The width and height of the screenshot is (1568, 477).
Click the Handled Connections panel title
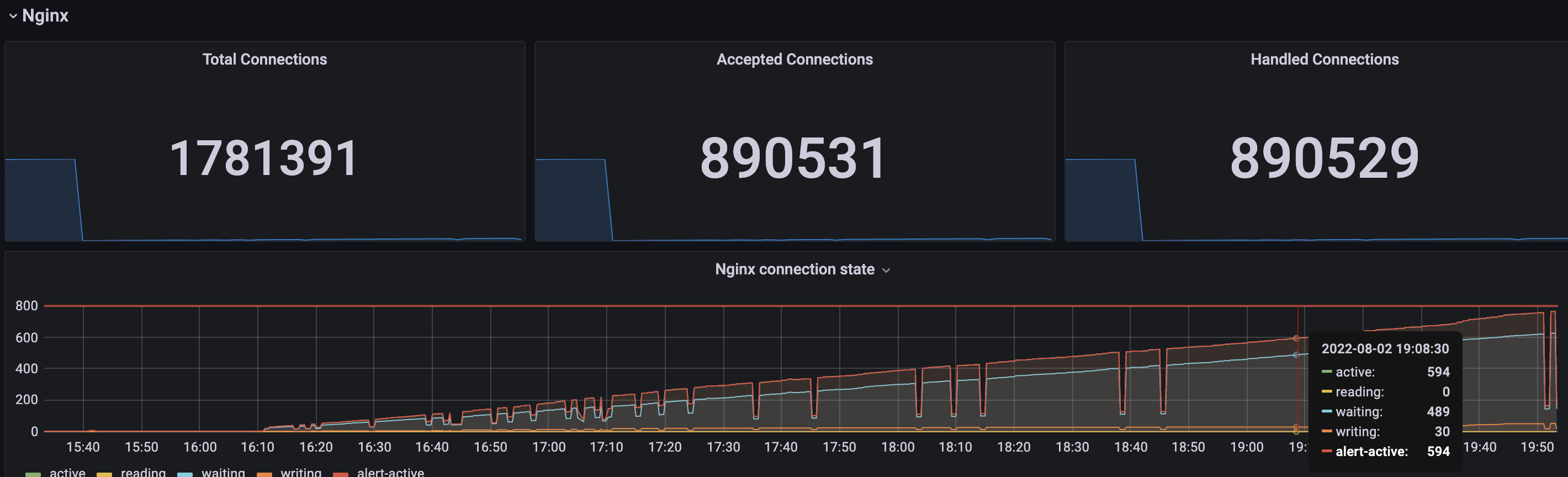(1325, 59)
